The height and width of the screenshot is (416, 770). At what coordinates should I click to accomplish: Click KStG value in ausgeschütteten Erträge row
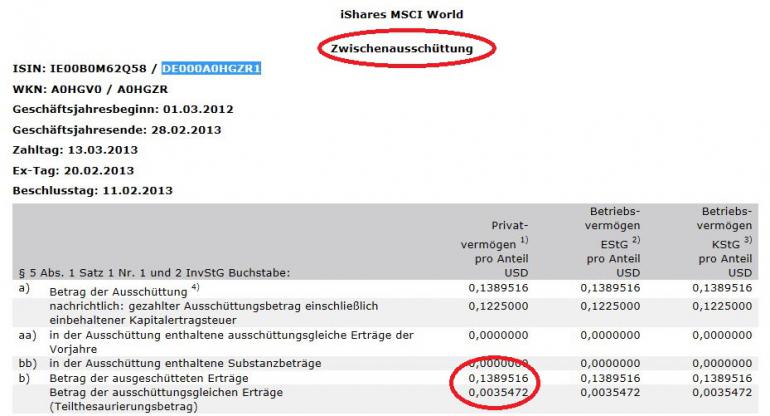click(722, 378)
